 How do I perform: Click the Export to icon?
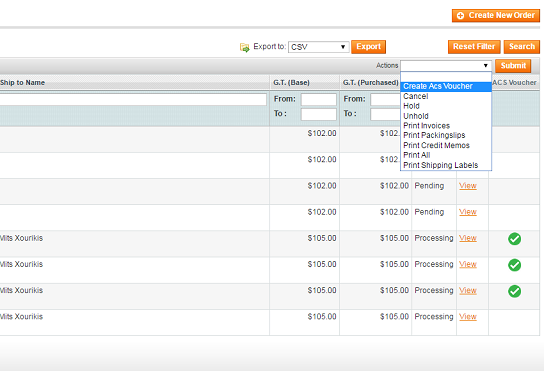245,48
